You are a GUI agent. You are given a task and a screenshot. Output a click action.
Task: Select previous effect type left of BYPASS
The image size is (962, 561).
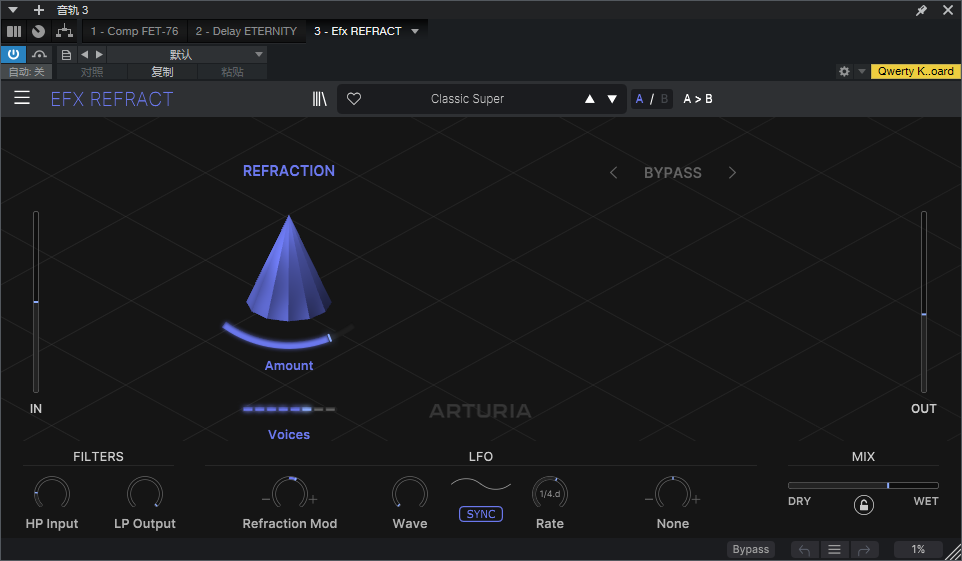(x=614, y=173)
